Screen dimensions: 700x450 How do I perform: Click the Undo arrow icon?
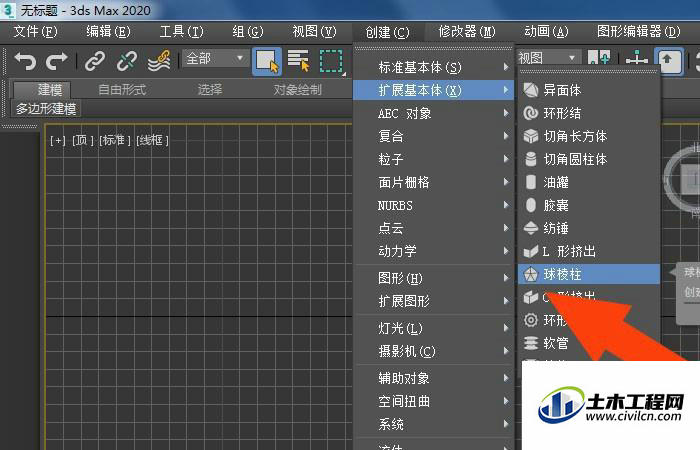25,61
